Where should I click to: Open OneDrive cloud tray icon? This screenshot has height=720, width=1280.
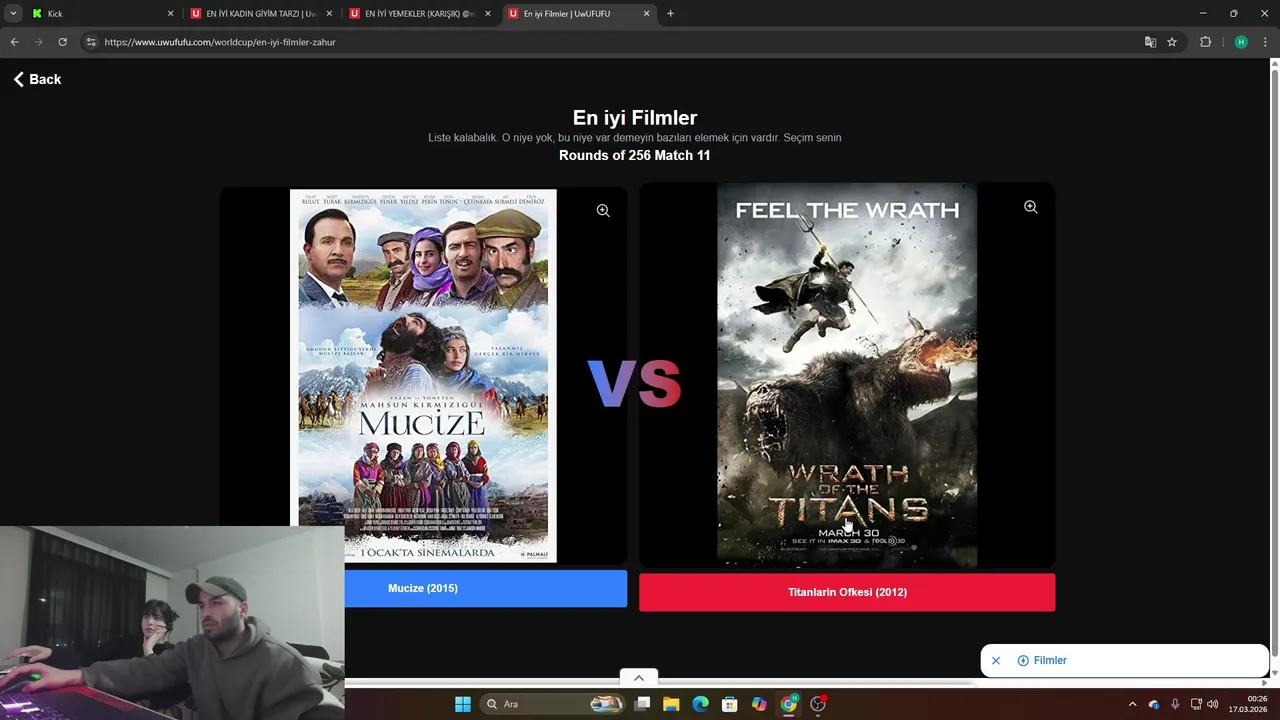[x=1154, y=704]
